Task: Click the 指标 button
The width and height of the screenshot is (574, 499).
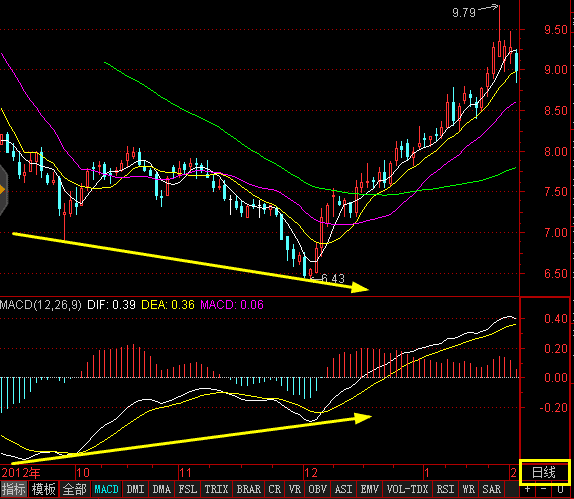Action: (x=14, y=489)
